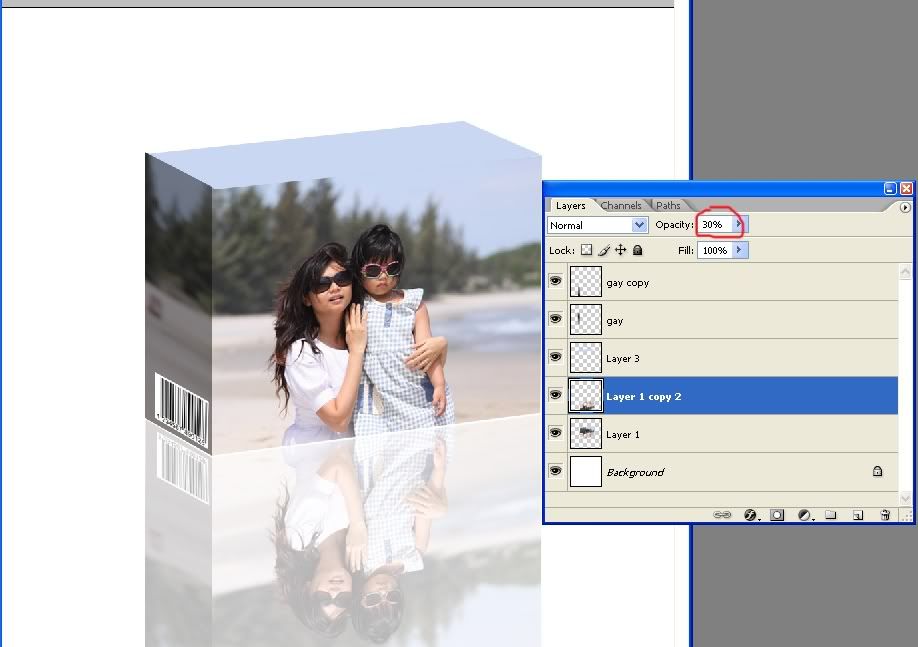
Task: Toggle the lock image pixels brush
Action: [x=604, y=251]
